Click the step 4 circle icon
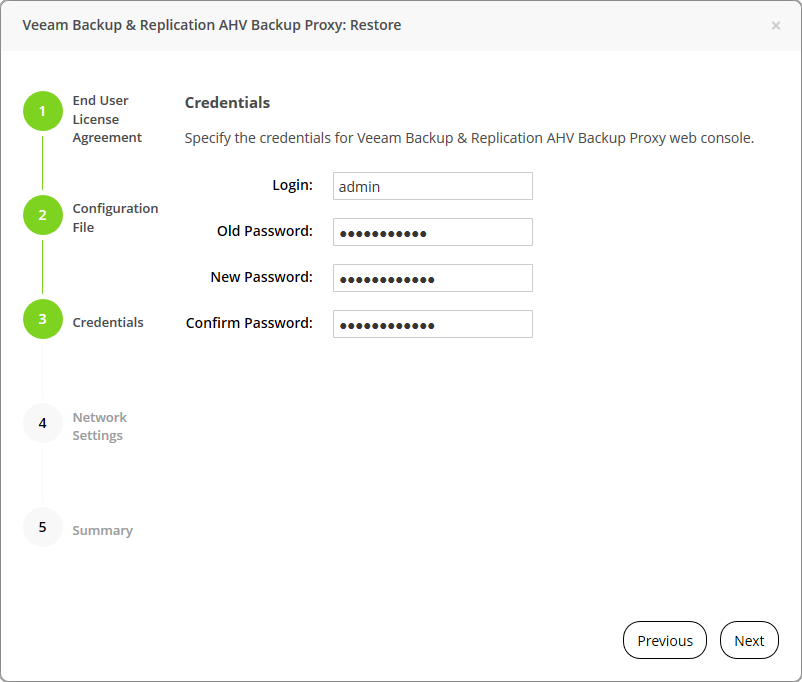 42,423
